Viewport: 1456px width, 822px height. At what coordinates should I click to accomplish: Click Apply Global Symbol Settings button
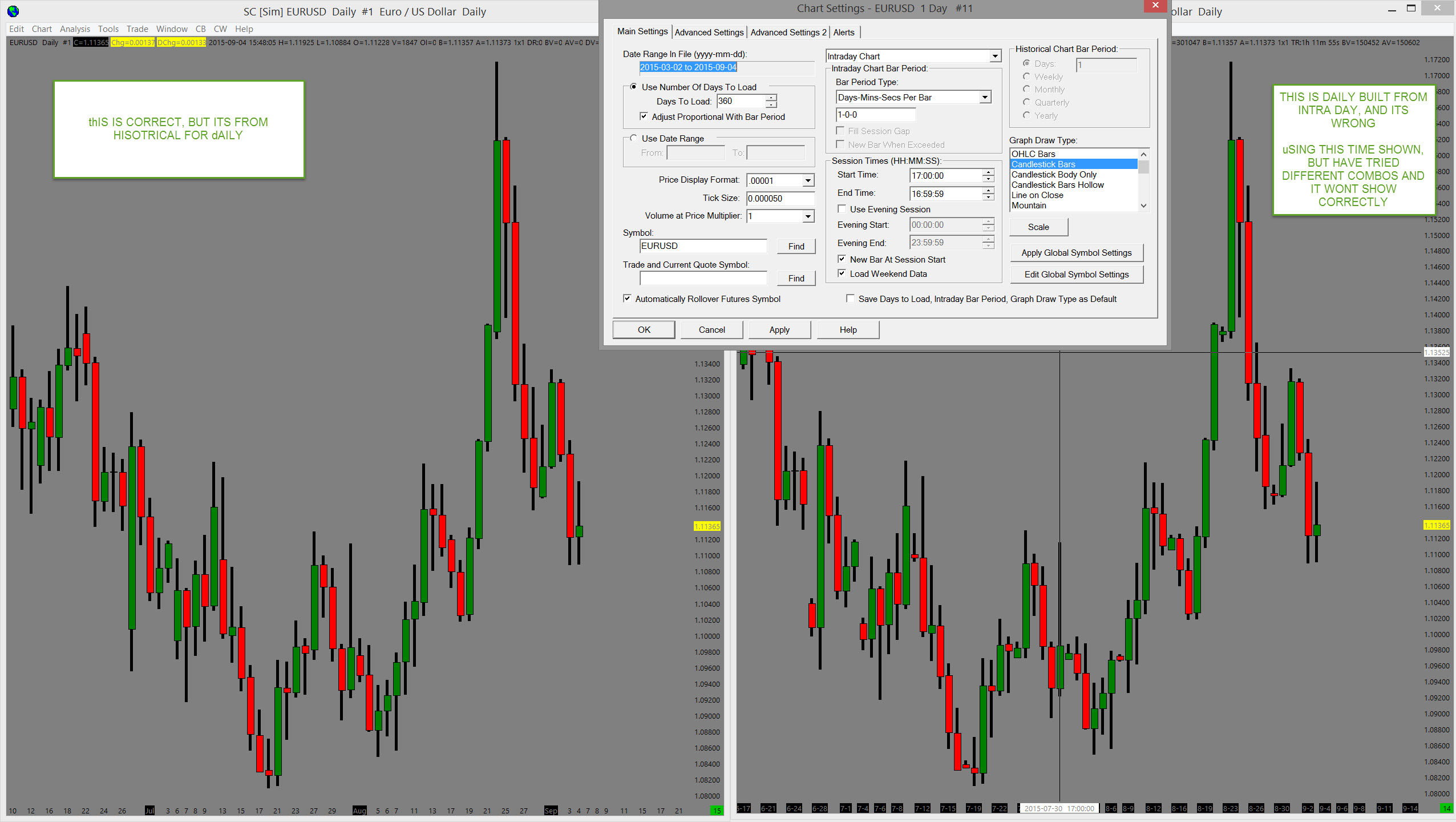1076,253
